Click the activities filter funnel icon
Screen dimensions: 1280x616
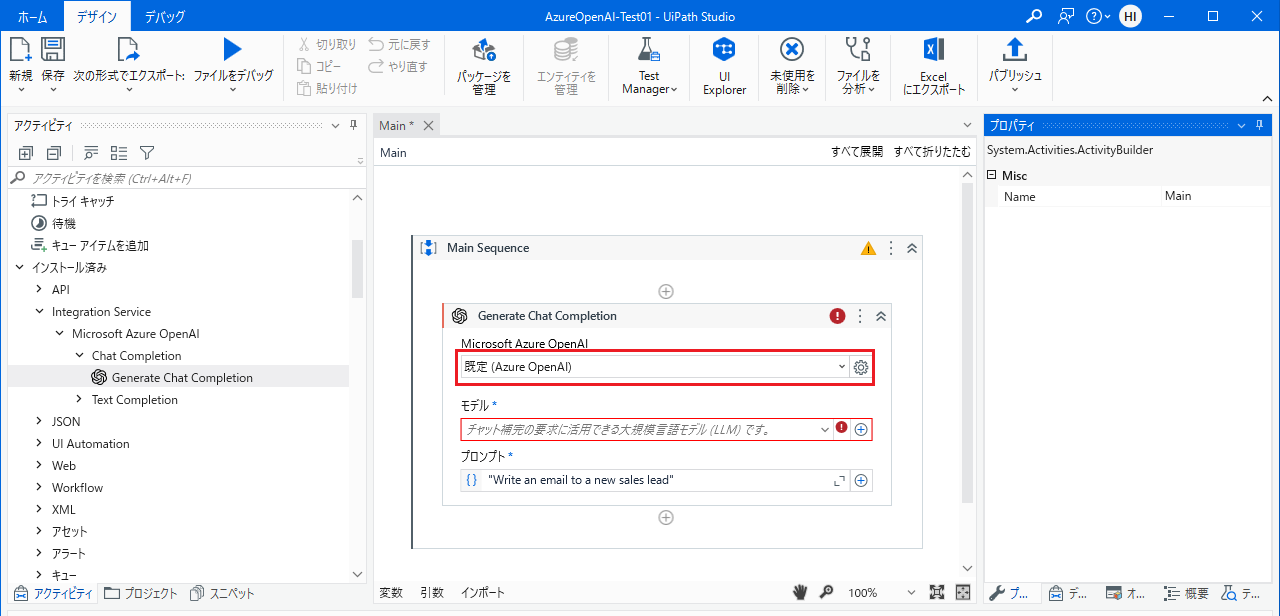tap(147, 153)
